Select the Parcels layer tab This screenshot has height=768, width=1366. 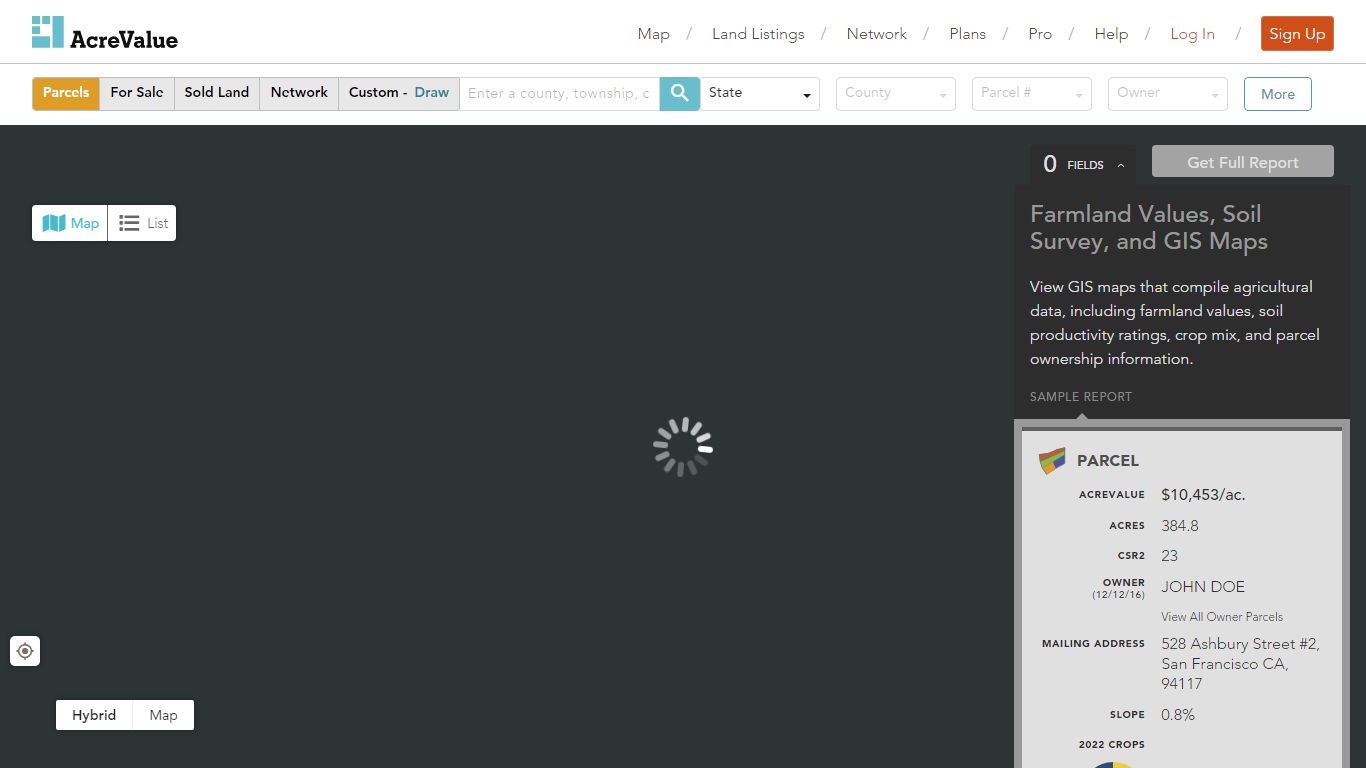pyautogui.click(x=66, y=93)
